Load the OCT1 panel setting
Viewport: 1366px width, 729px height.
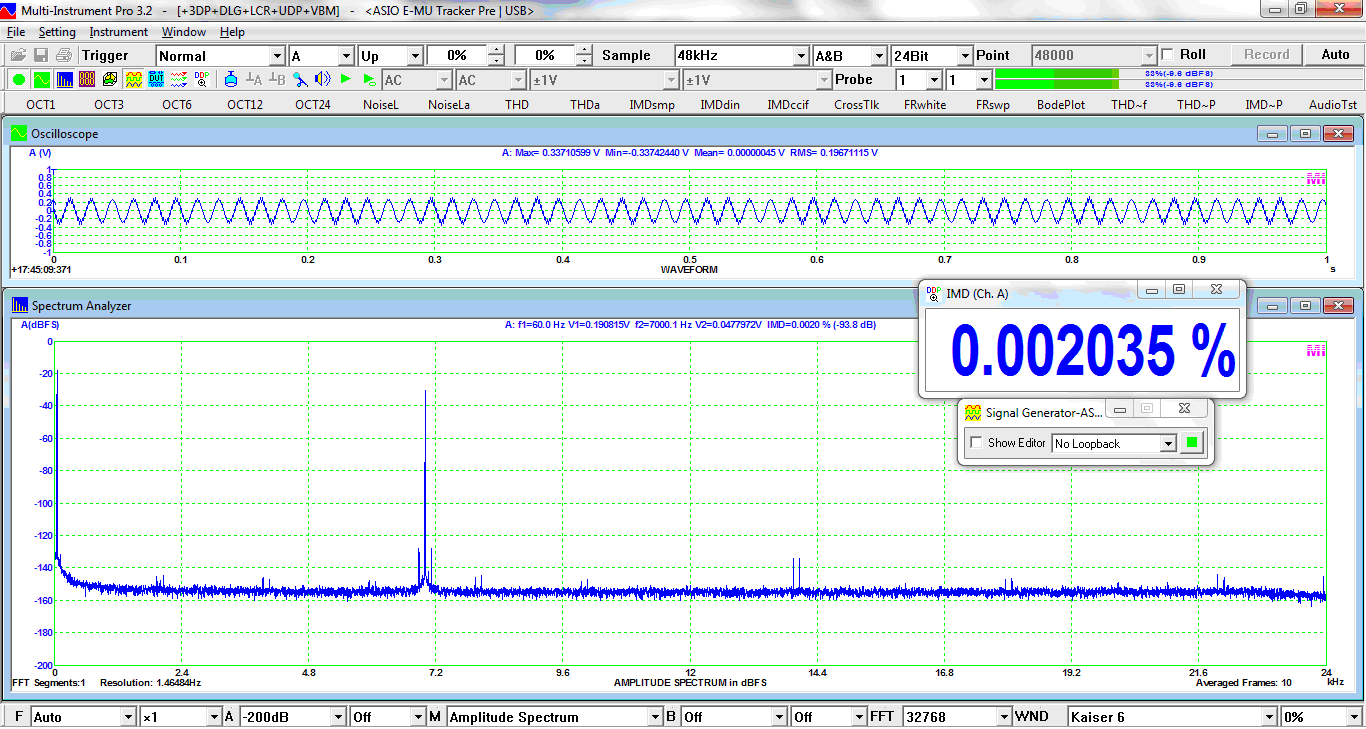click(41, 104)
